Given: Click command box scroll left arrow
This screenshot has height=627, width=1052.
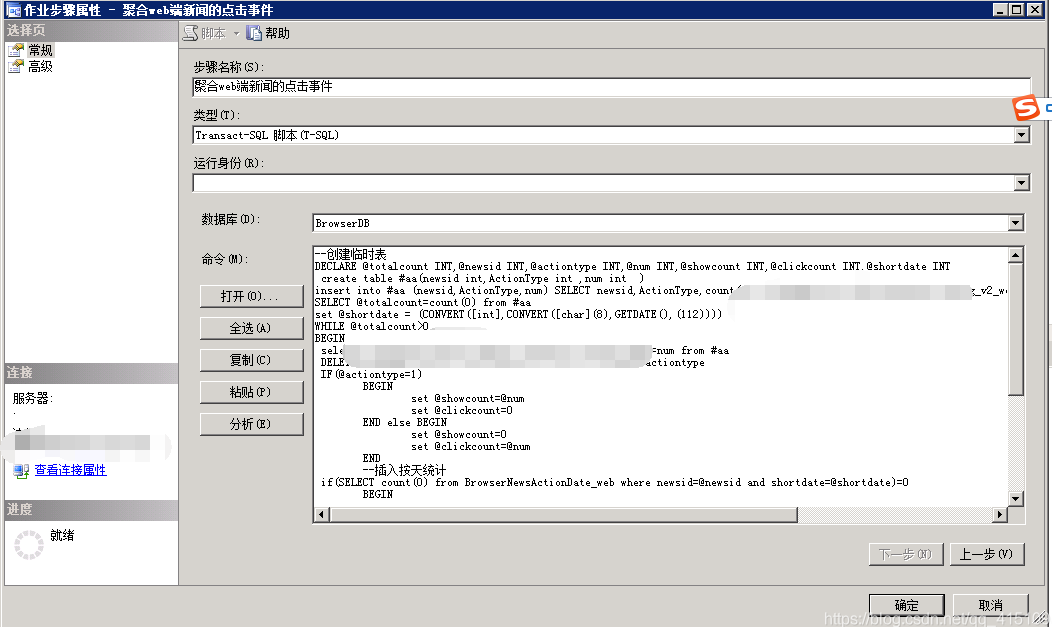Looking at the screenshot, I should tap(321, 514).
